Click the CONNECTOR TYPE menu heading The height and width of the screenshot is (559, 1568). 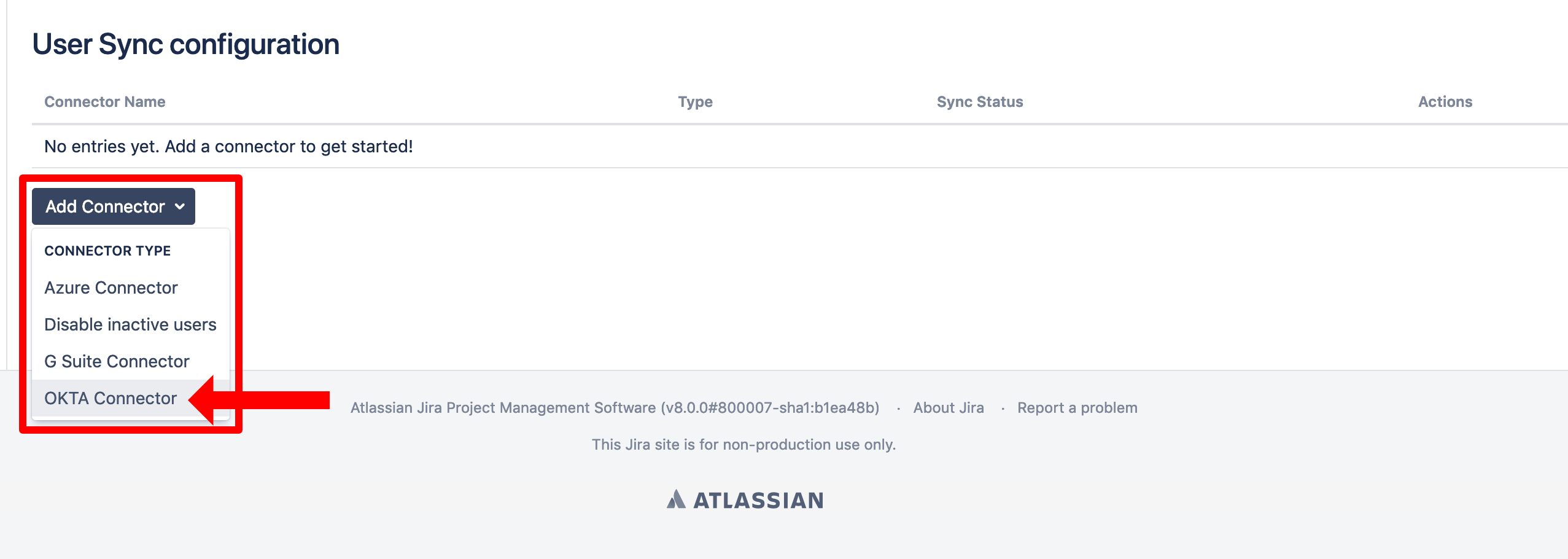[107, 251]
